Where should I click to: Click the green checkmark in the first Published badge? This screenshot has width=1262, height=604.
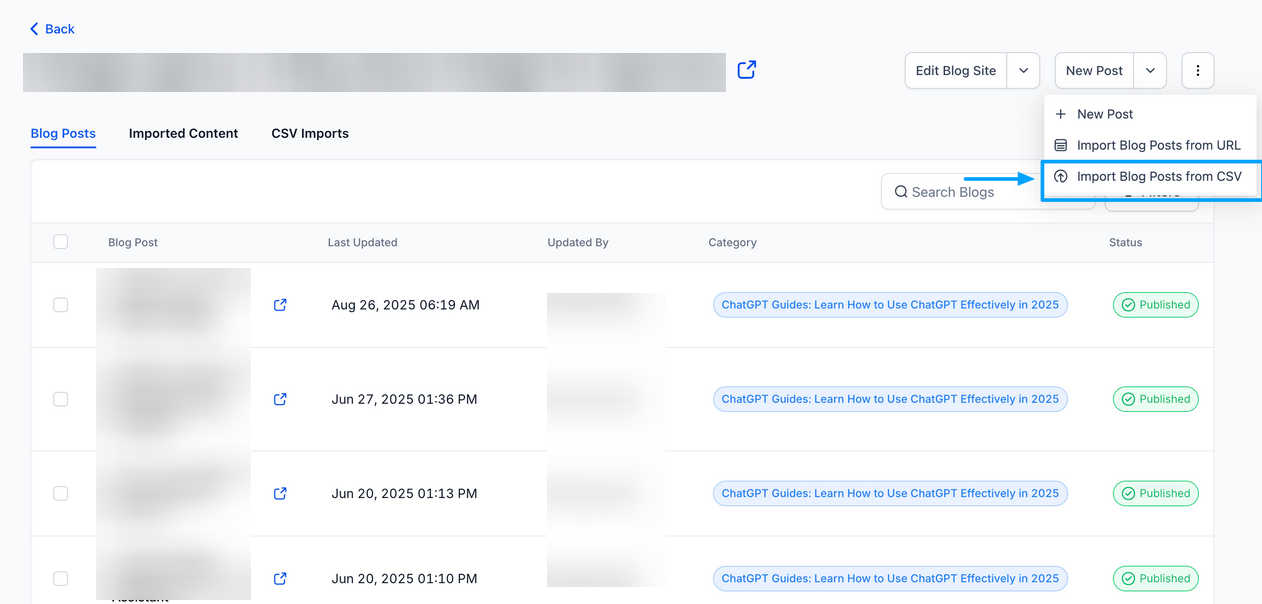(1128, 305)
